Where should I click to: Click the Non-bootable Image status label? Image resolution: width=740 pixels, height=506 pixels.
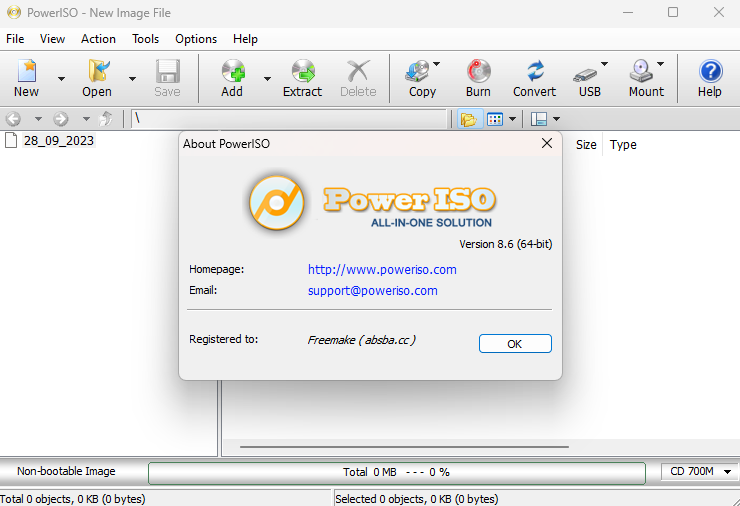pos(66,471)
